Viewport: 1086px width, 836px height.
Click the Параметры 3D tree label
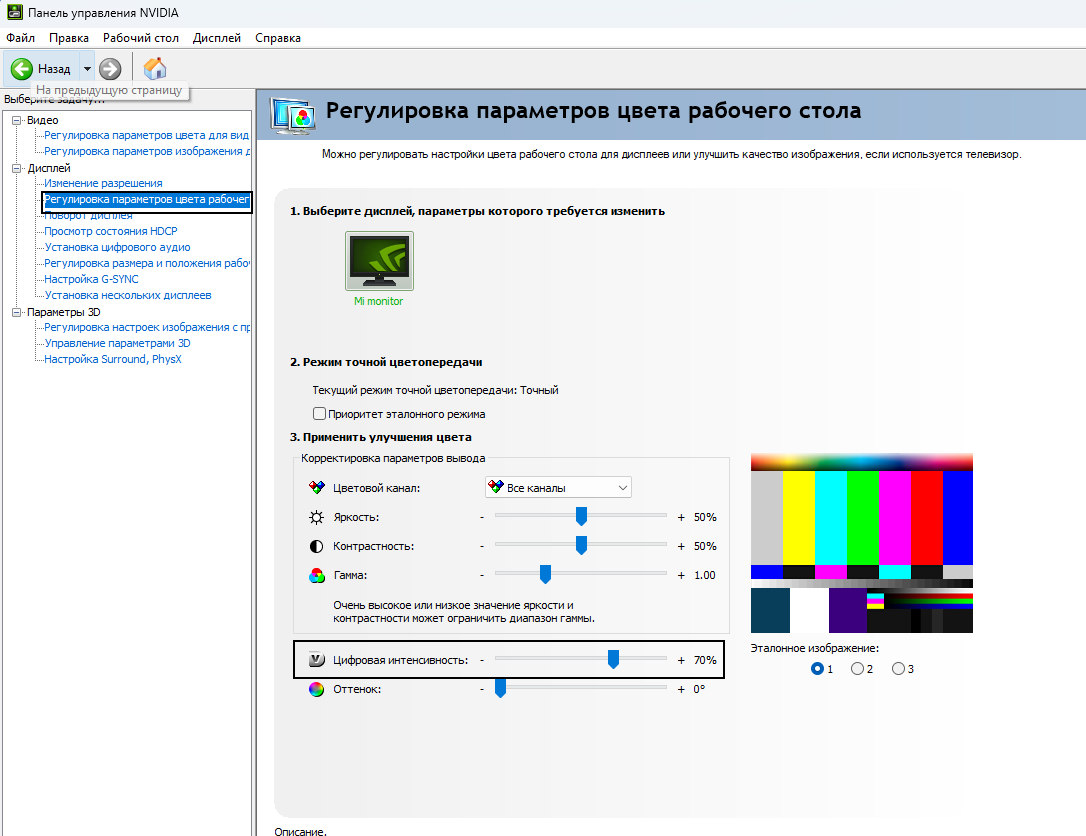coord(64,312)
